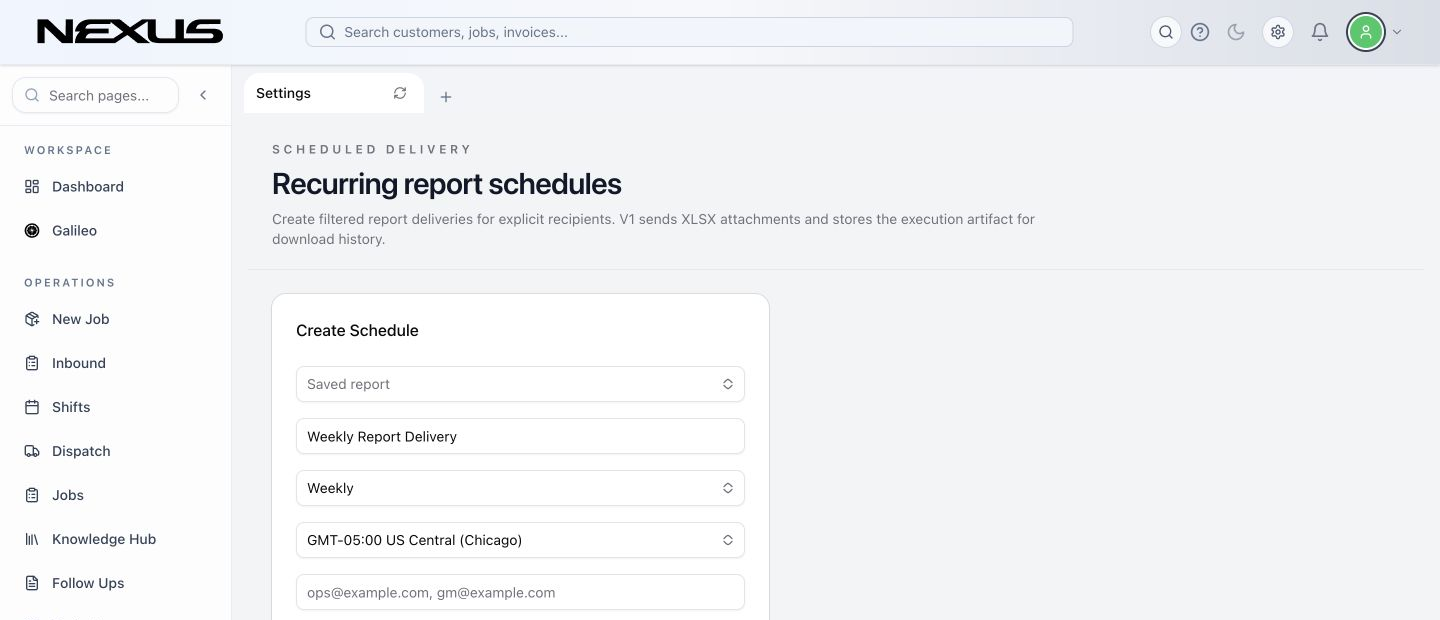
Task: Refresh the Settings tab icon
Action: point(400,93)
